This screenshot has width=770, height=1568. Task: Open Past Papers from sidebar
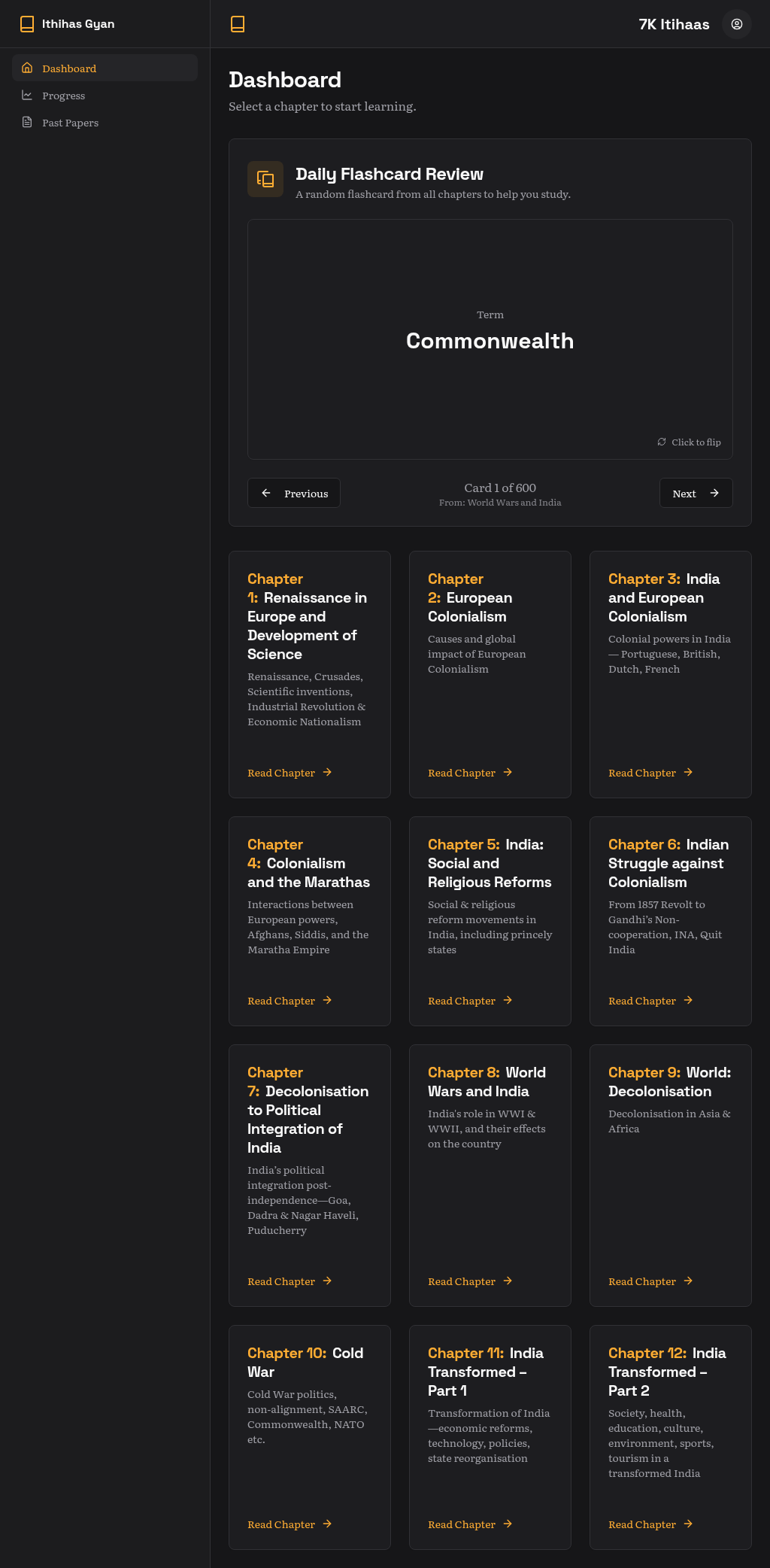[x=70, y=123]
